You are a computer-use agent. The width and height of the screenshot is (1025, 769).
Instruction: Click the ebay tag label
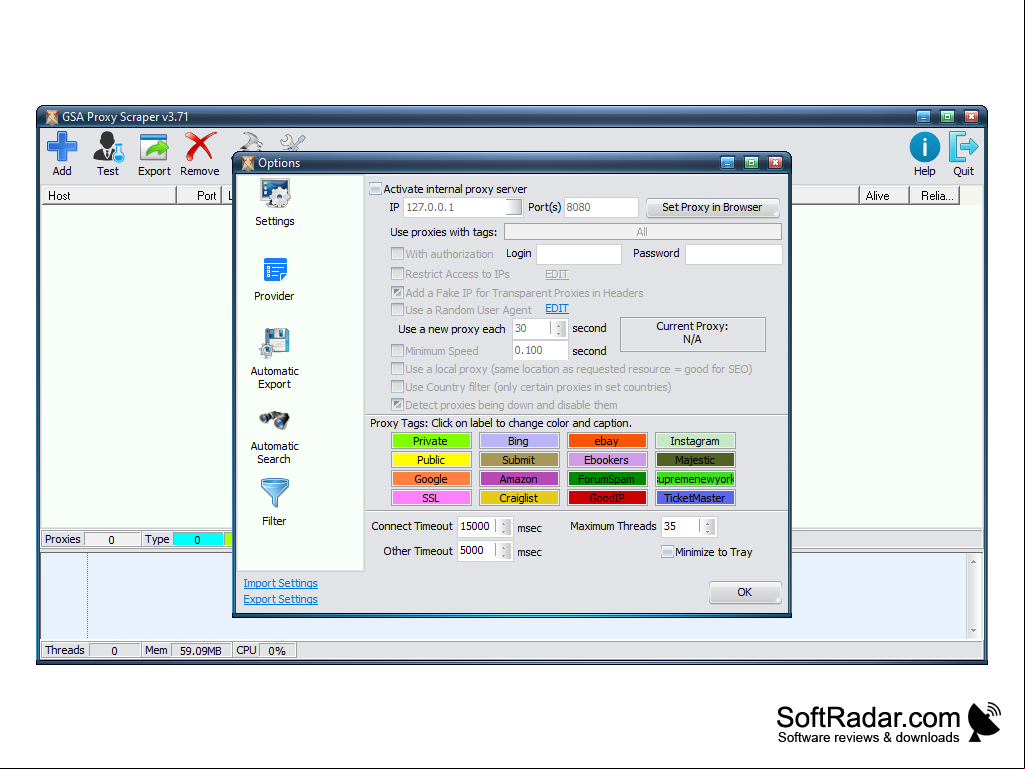(607, 441)
